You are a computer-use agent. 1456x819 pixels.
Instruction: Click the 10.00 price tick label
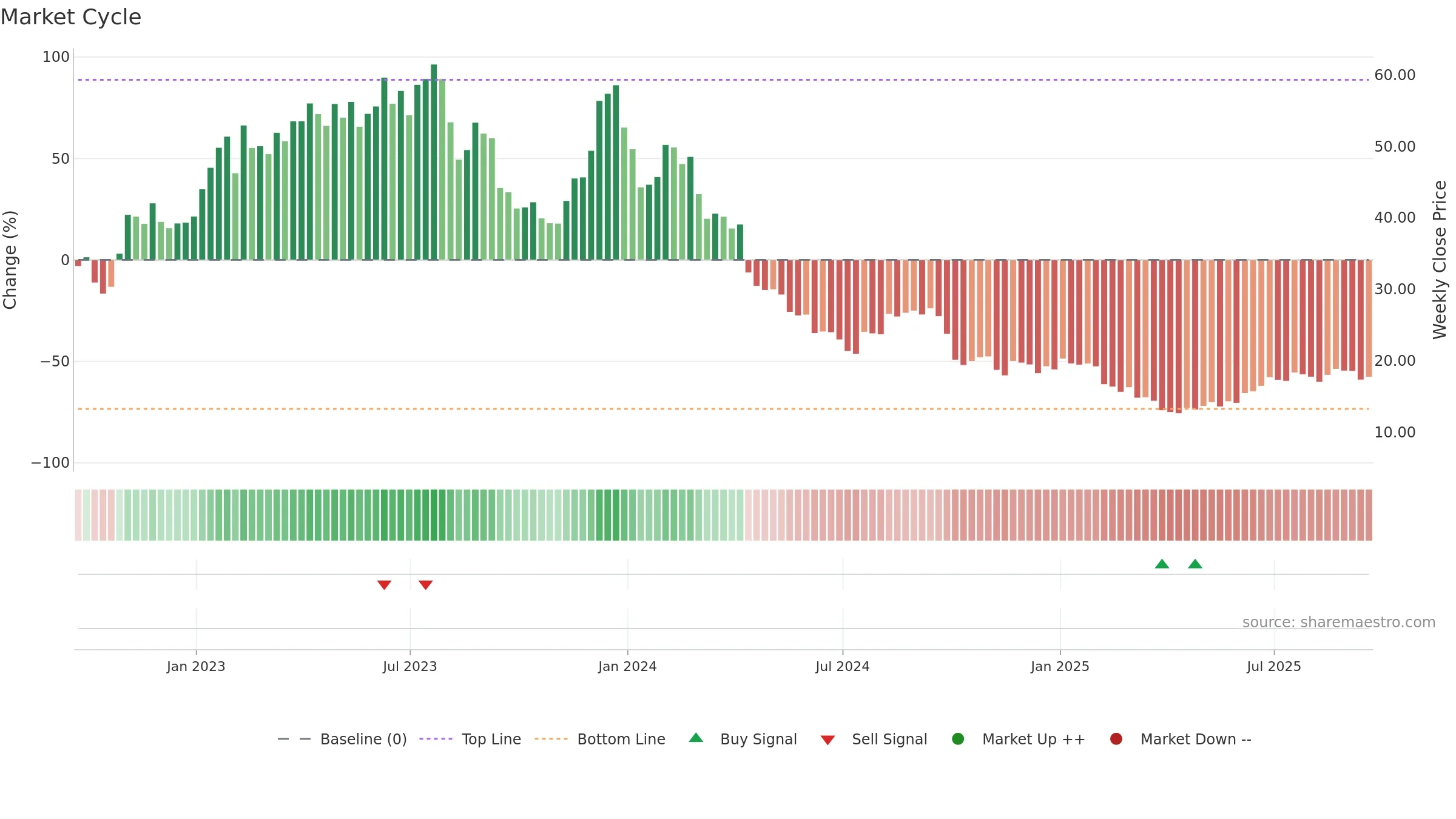(1395, 433)
